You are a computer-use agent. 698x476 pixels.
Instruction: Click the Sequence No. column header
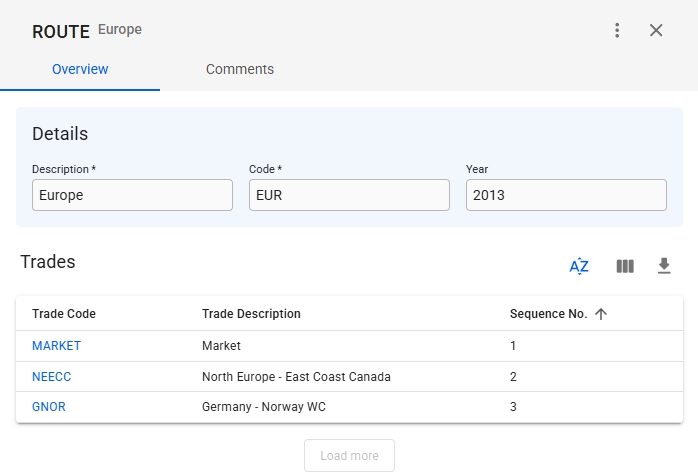click(x=548, y=314)
